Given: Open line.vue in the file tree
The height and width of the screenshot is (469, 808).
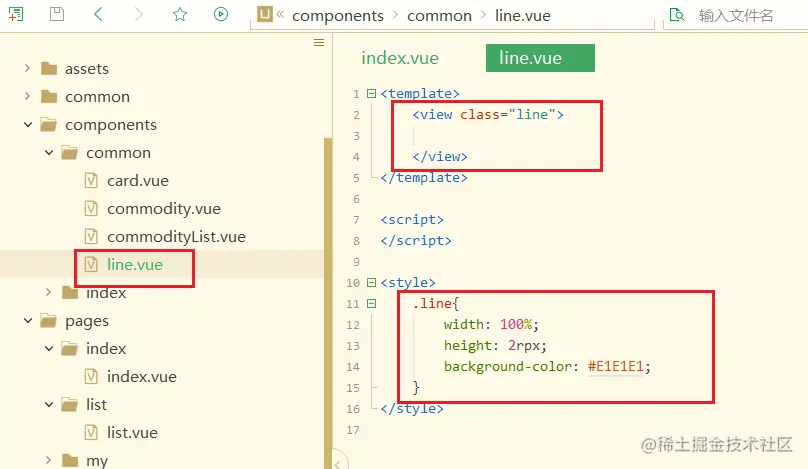Looking at the screenshot, I should tap(135, 264).
